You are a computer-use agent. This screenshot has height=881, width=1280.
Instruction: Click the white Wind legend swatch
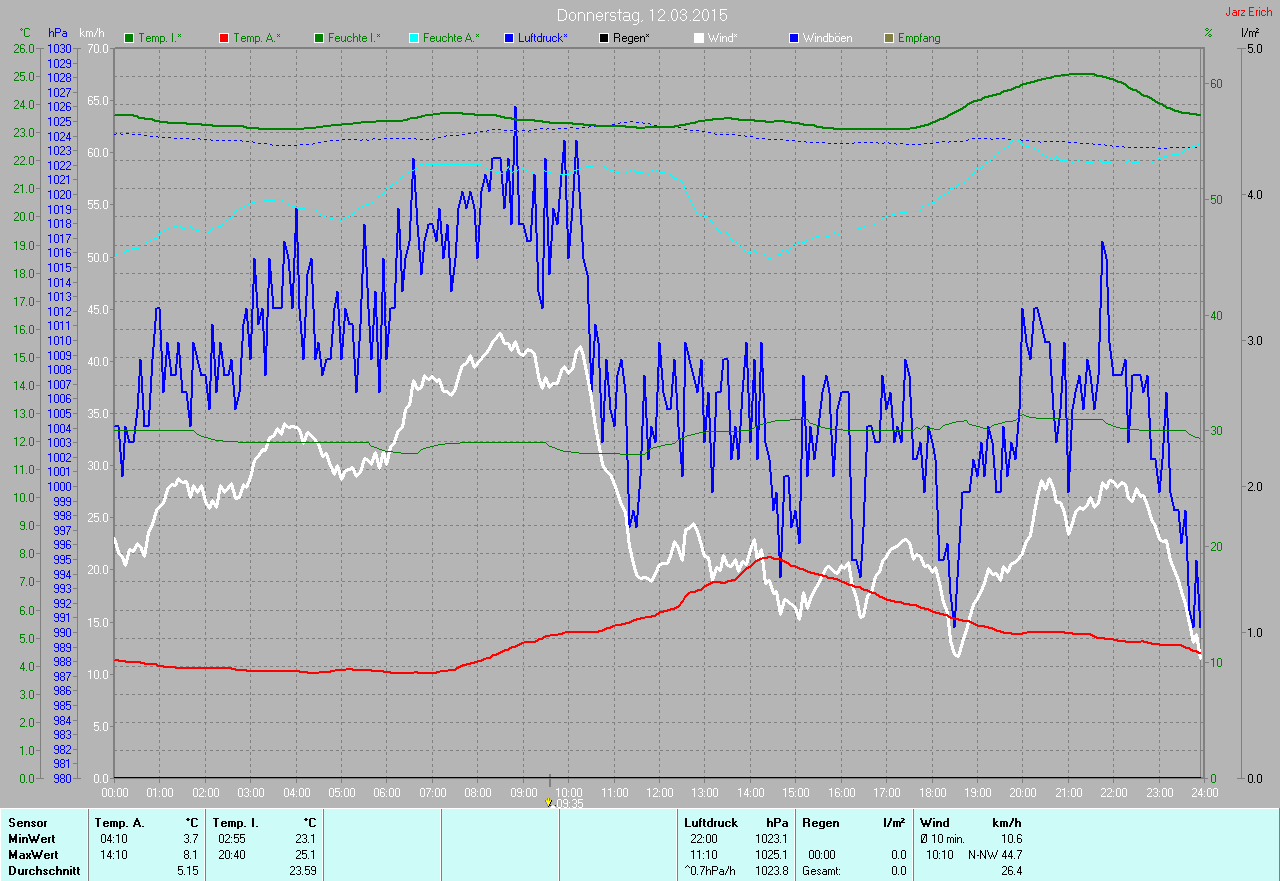point(699,38)
